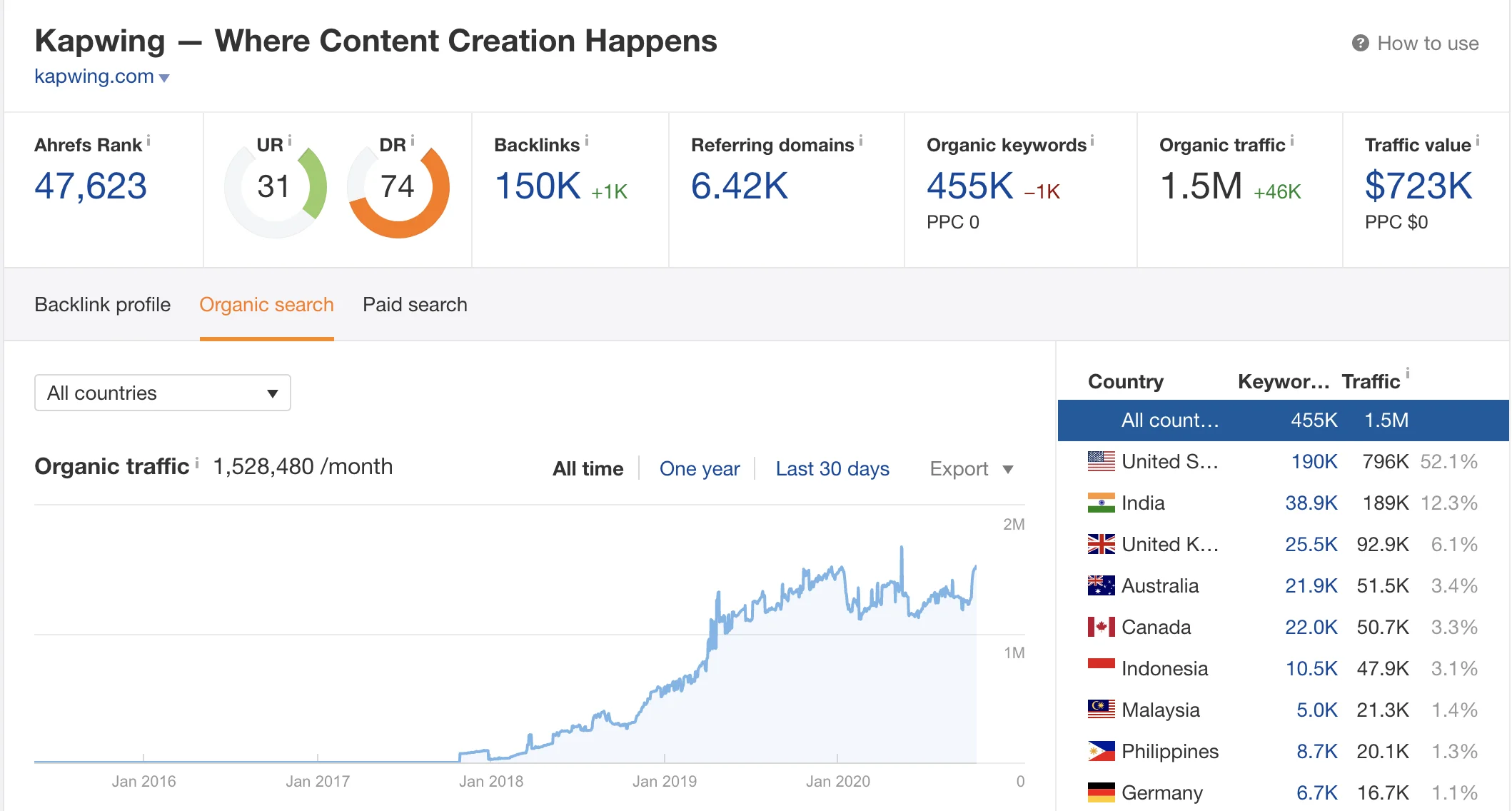Switch to the Backlink profile tab
This screenshot has width=1512, height=811.
click(x=103, y=305)
